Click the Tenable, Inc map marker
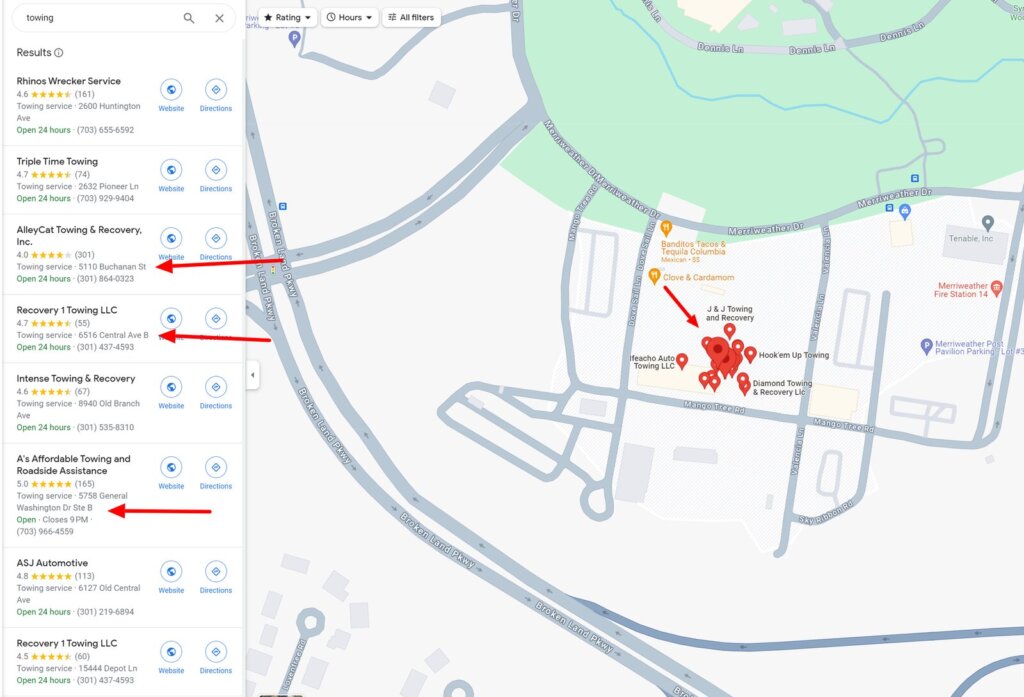The height and width of the screenshot is (697, 1024). pos(988,223)
